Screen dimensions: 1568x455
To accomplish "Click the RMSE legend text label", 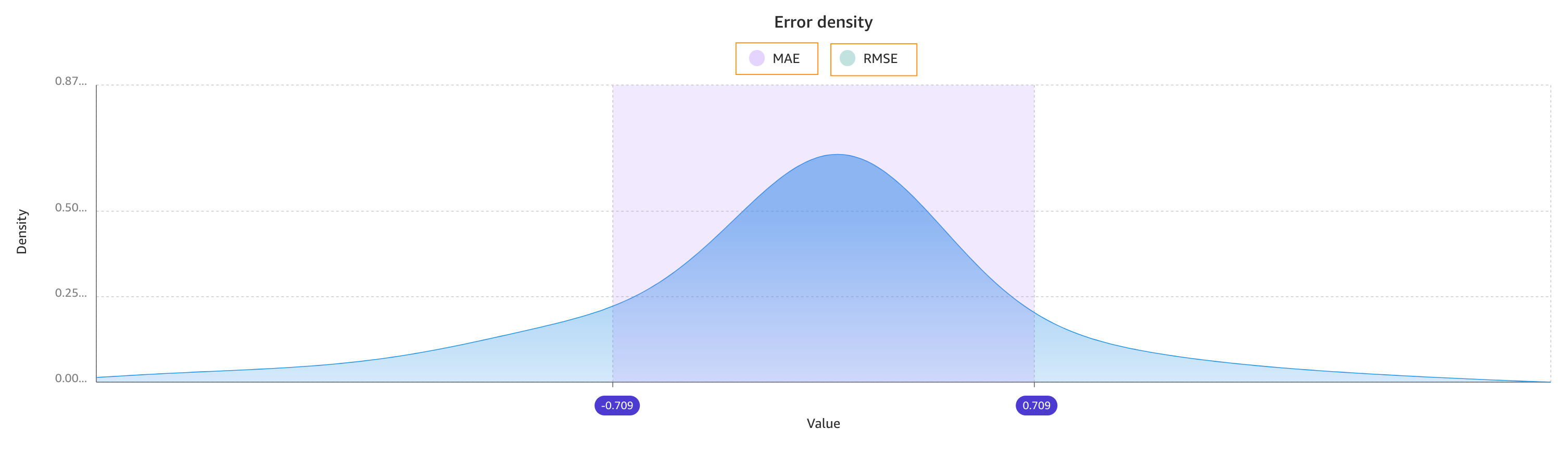I will [880, 58].
